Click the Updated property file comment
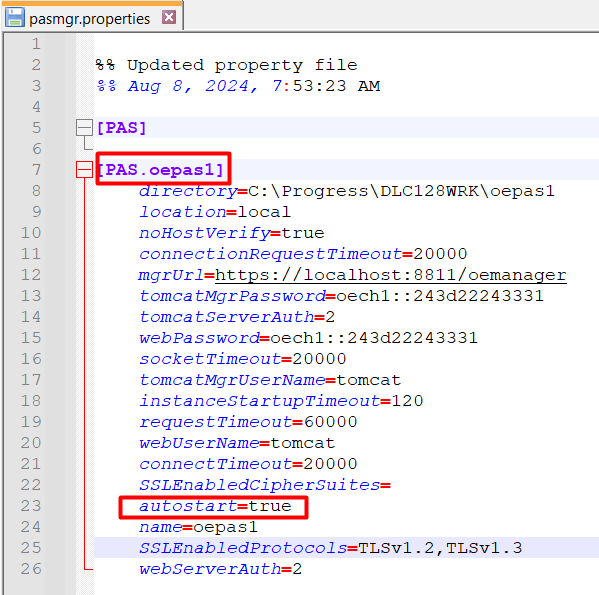The image size is (599, 595). tap(242, 65)
